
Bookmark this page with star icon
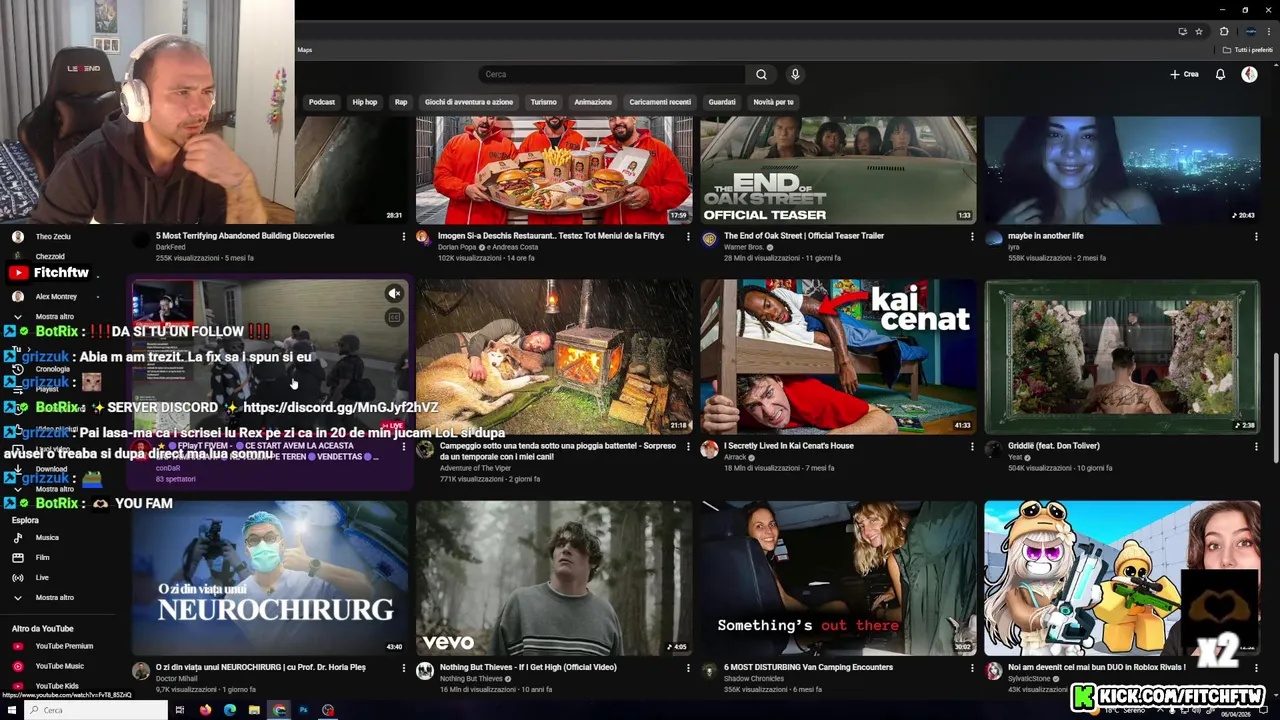(1199, 31)
